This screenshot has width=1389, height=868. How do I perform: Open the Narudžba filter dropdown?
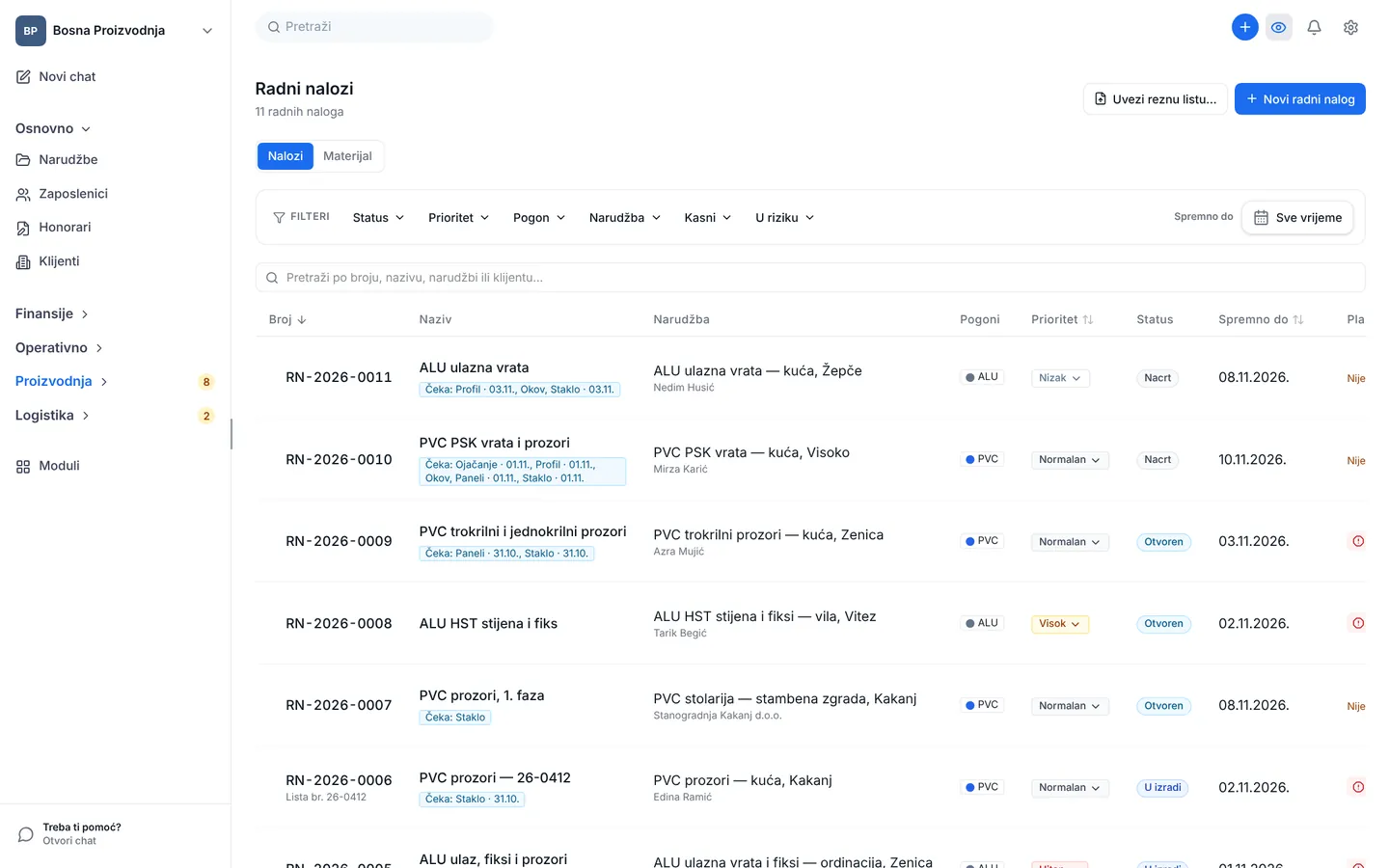[625, 218]
